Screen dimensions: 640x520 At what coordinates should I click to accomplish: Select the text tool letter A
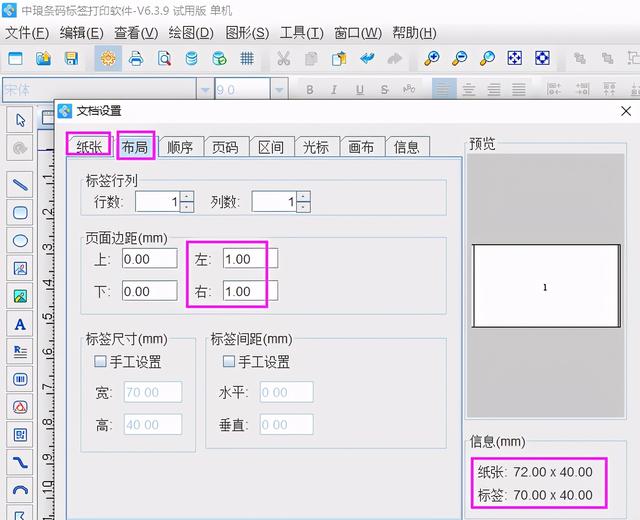click(x=20, y=324)
